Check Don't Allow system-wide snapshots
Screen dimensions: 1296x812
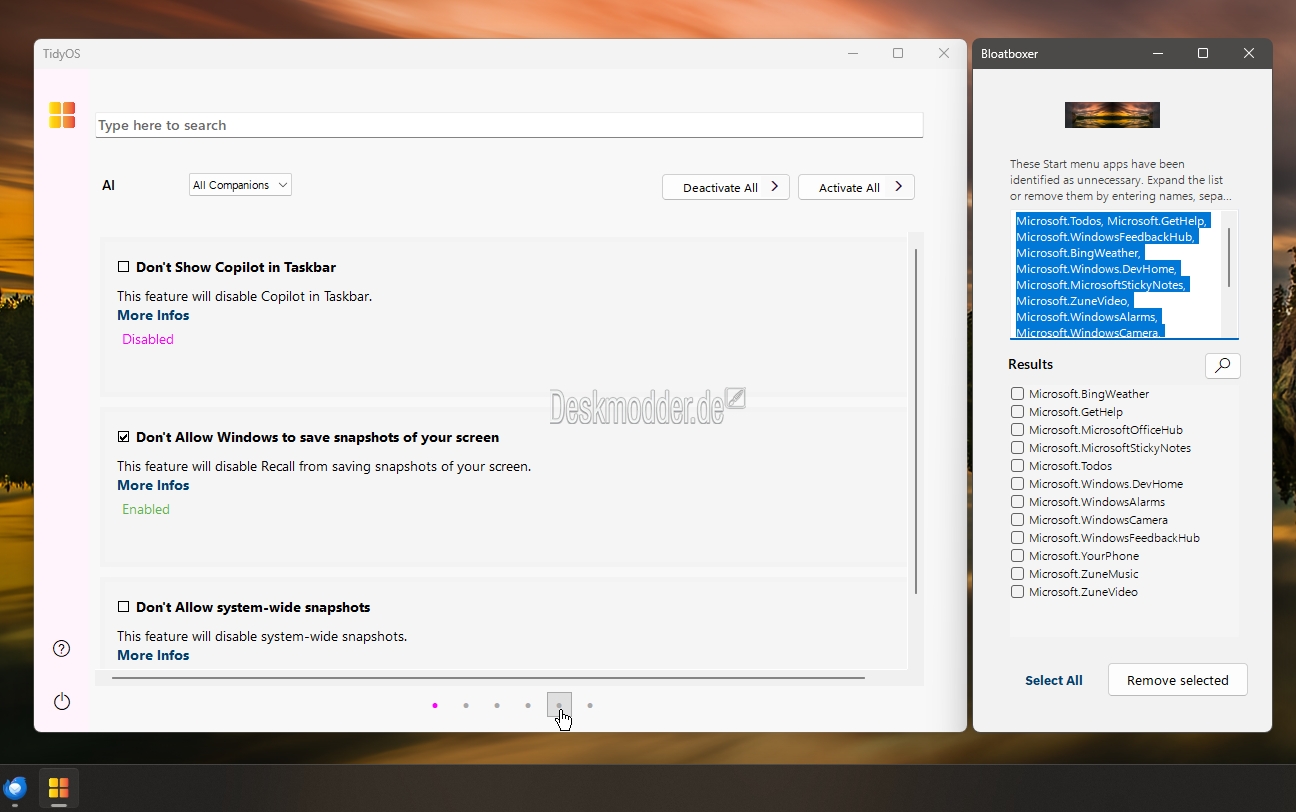(x=124, y=607)
